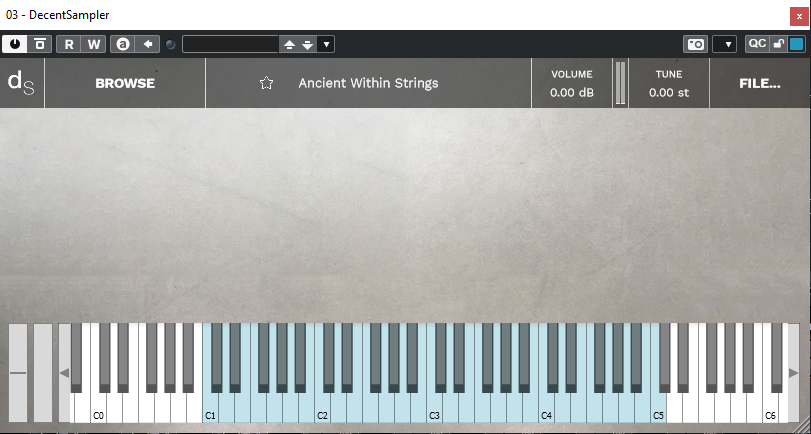Click the copy settings arrow icon
Image resolution: width=811 pixels, height=434 pixels.
point(148,44)
